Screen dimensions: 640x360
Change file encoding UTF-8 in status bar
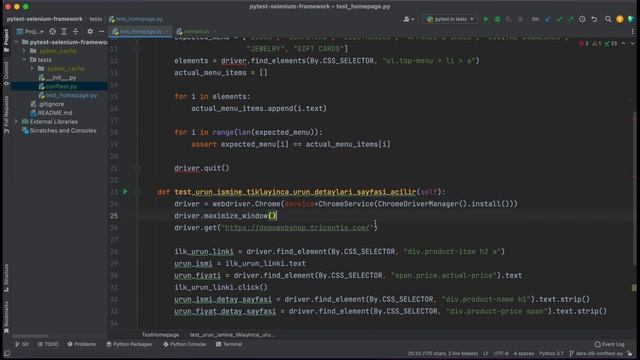pyautogui.click(x=501, y=353)
